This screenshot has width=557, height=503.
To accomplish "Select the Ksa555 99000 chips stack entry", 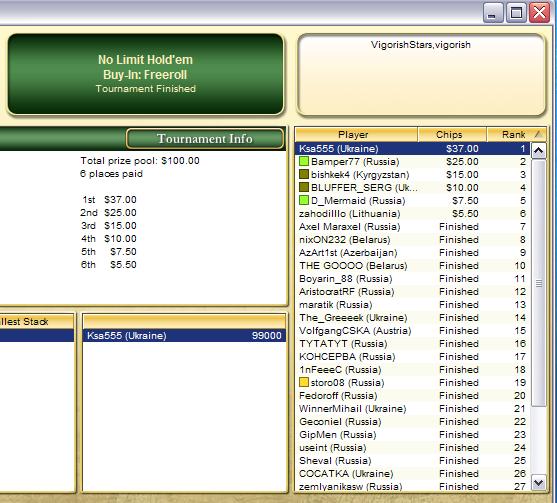I will 184,336.
